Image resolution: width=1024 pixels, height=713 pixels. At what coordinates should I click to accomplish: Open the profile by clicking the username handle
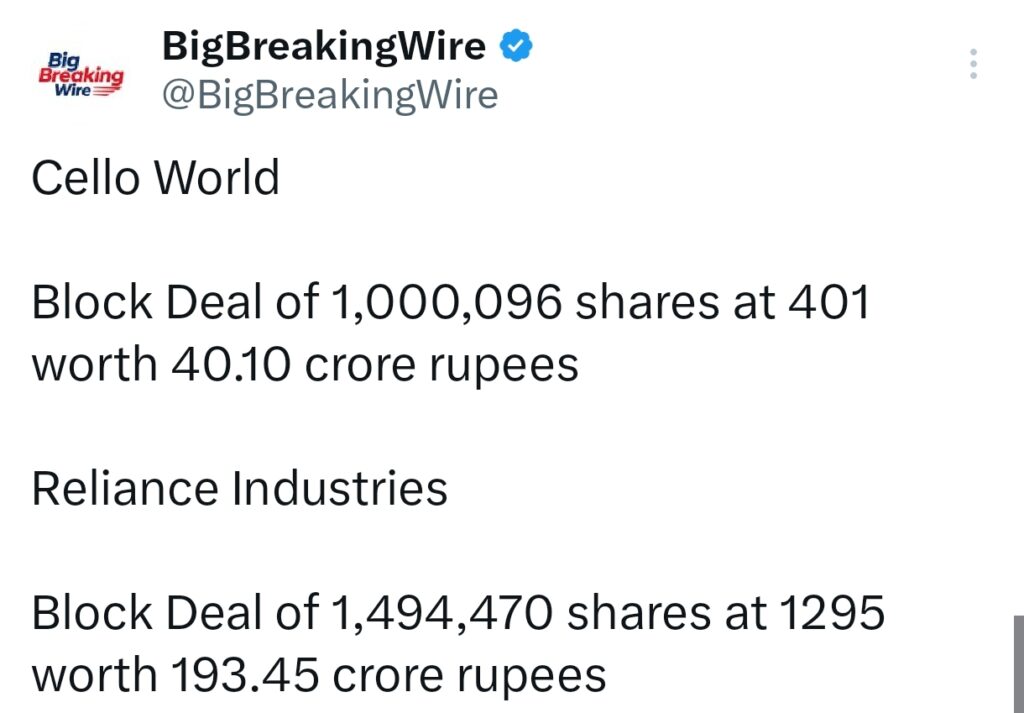(x=330, y=95)
